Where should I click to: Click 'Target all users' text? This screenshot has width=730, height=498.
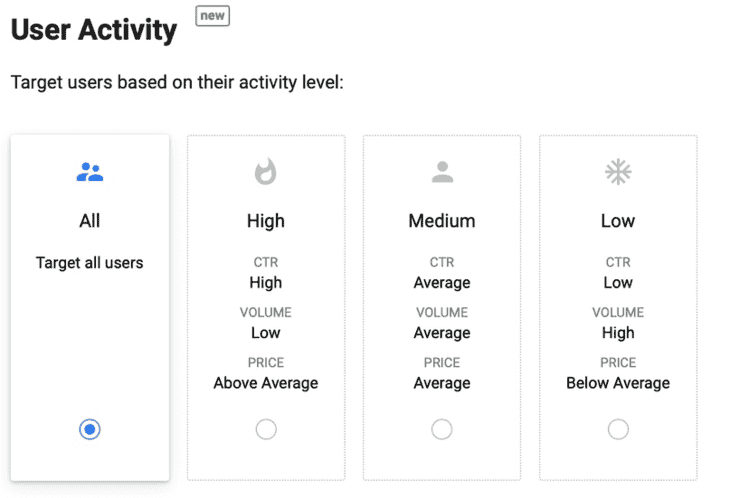click(89, 263)
